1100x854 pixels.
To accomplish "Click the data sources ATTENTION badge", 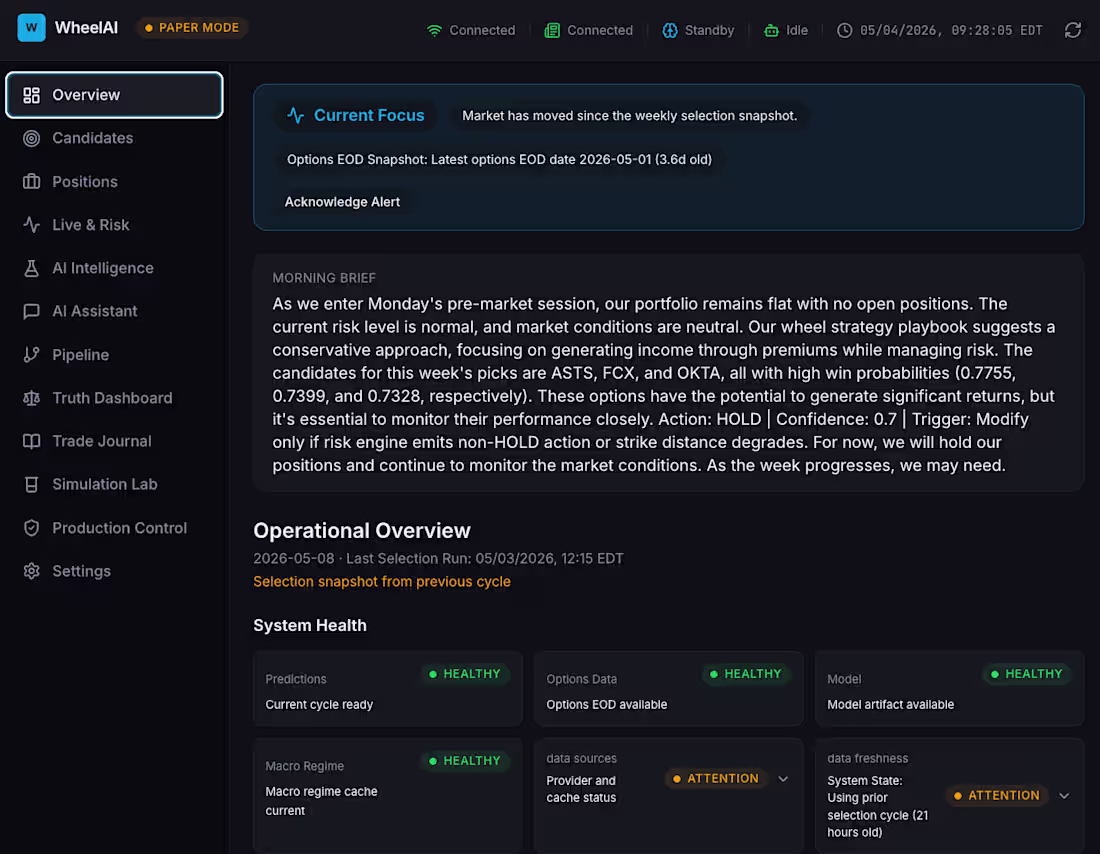I will [x=716, y=779].
